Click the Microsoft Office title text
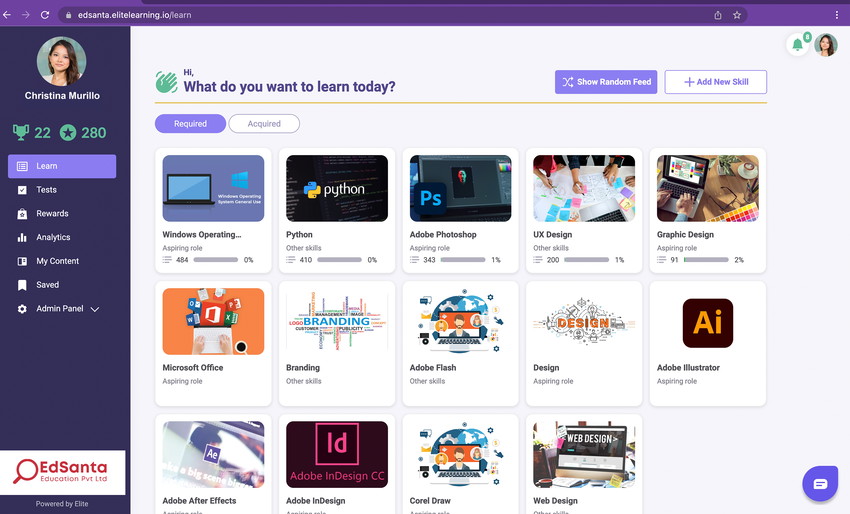Image resolution: width=850 pixels, height=514 pixels. (193, 368)
